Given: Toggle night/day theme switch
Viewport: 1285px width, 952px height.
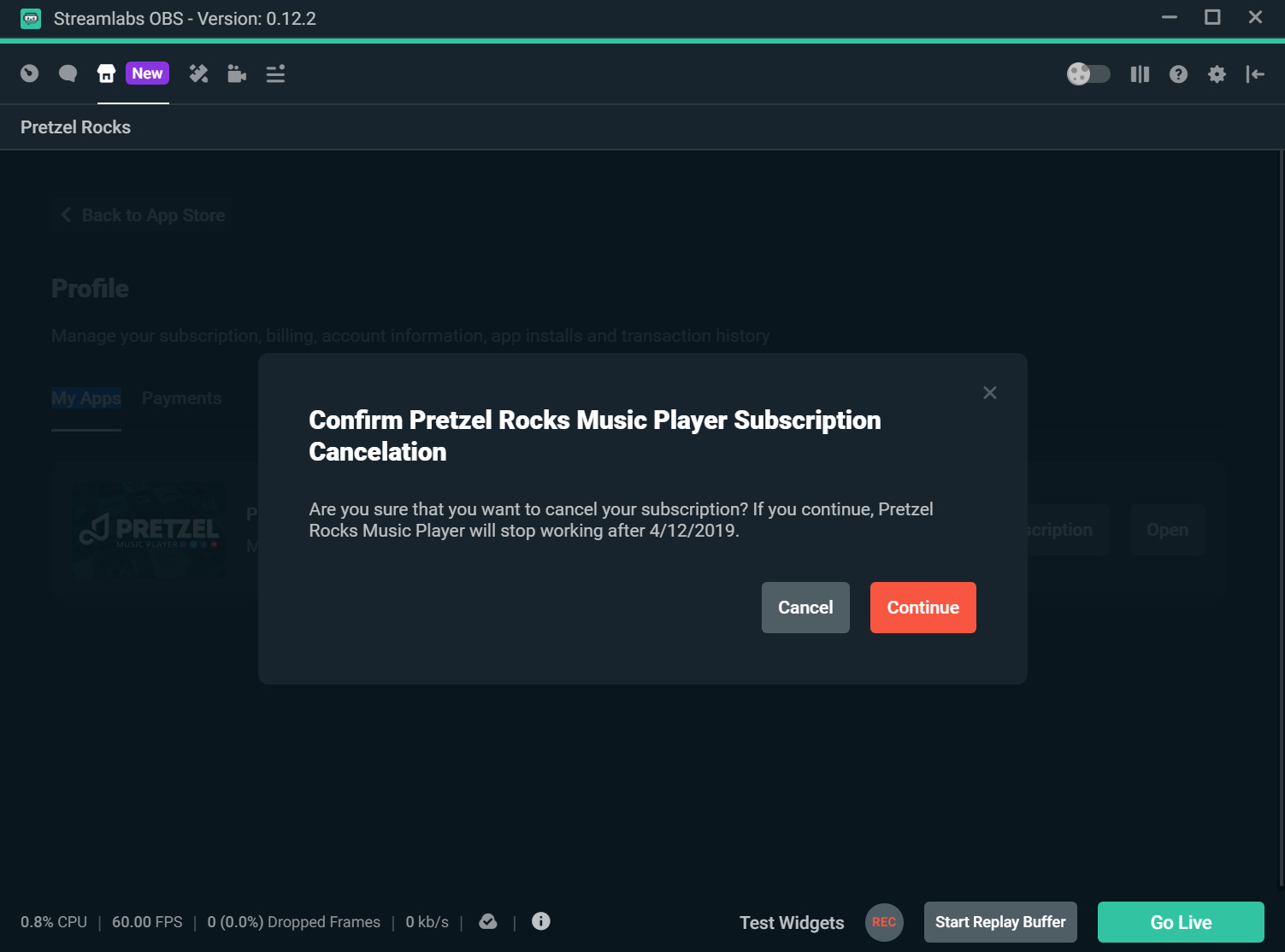Looking at the screenshot, I should point(1088,74).
